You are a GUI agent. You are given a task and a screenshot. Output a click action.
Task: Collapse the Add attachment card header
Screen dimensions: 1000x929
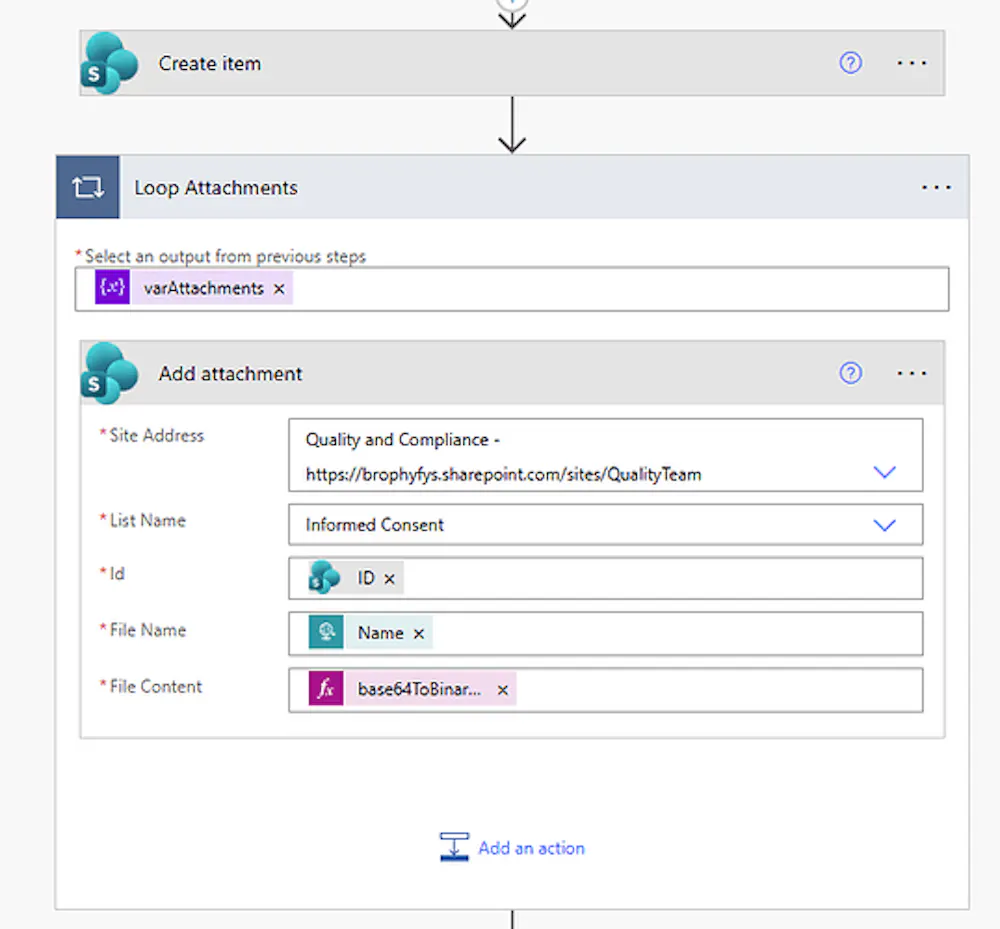coord(500,373)
